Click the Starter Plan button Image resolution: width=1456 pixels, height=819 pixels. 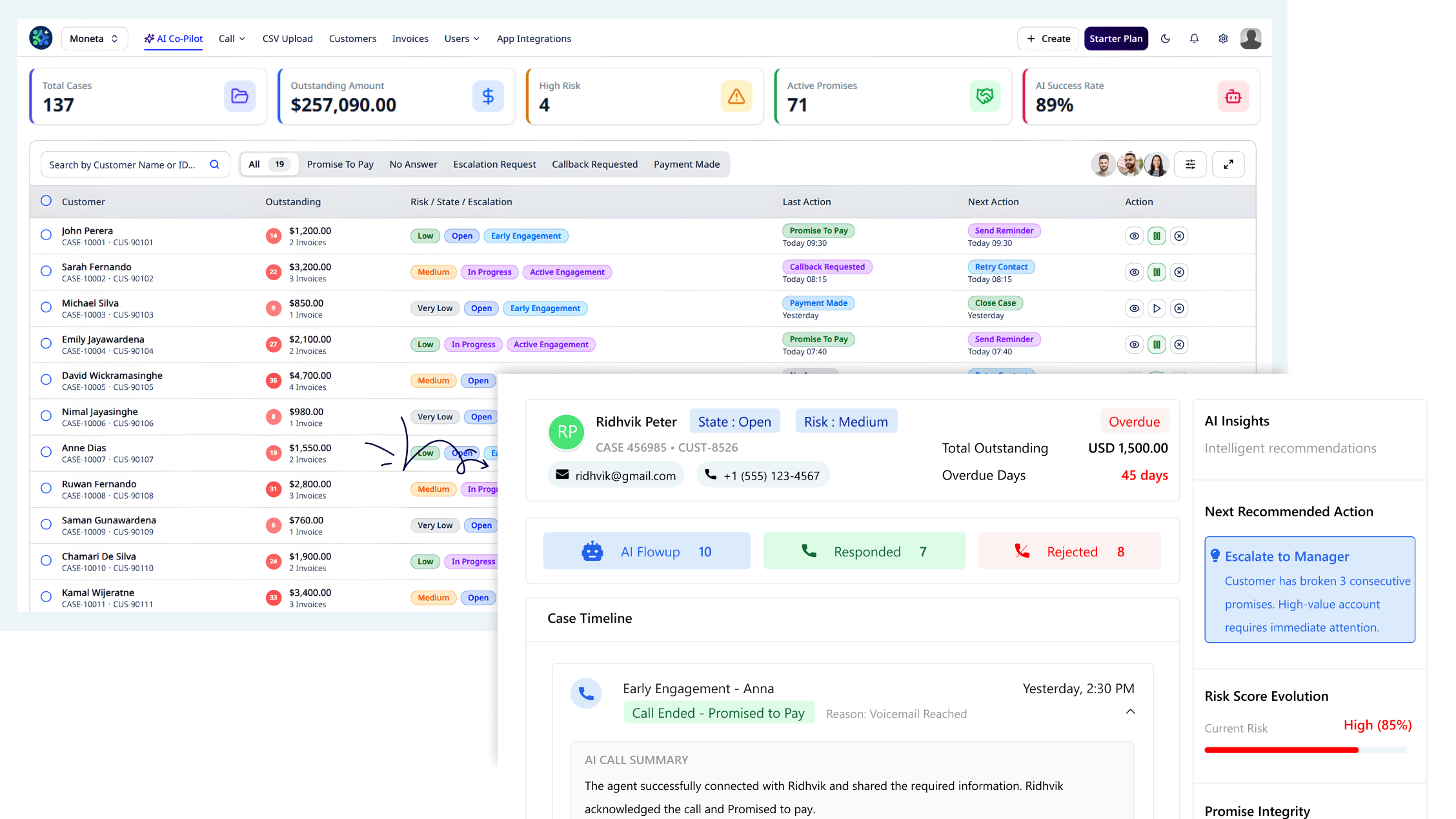click(x=1115, y=39)
